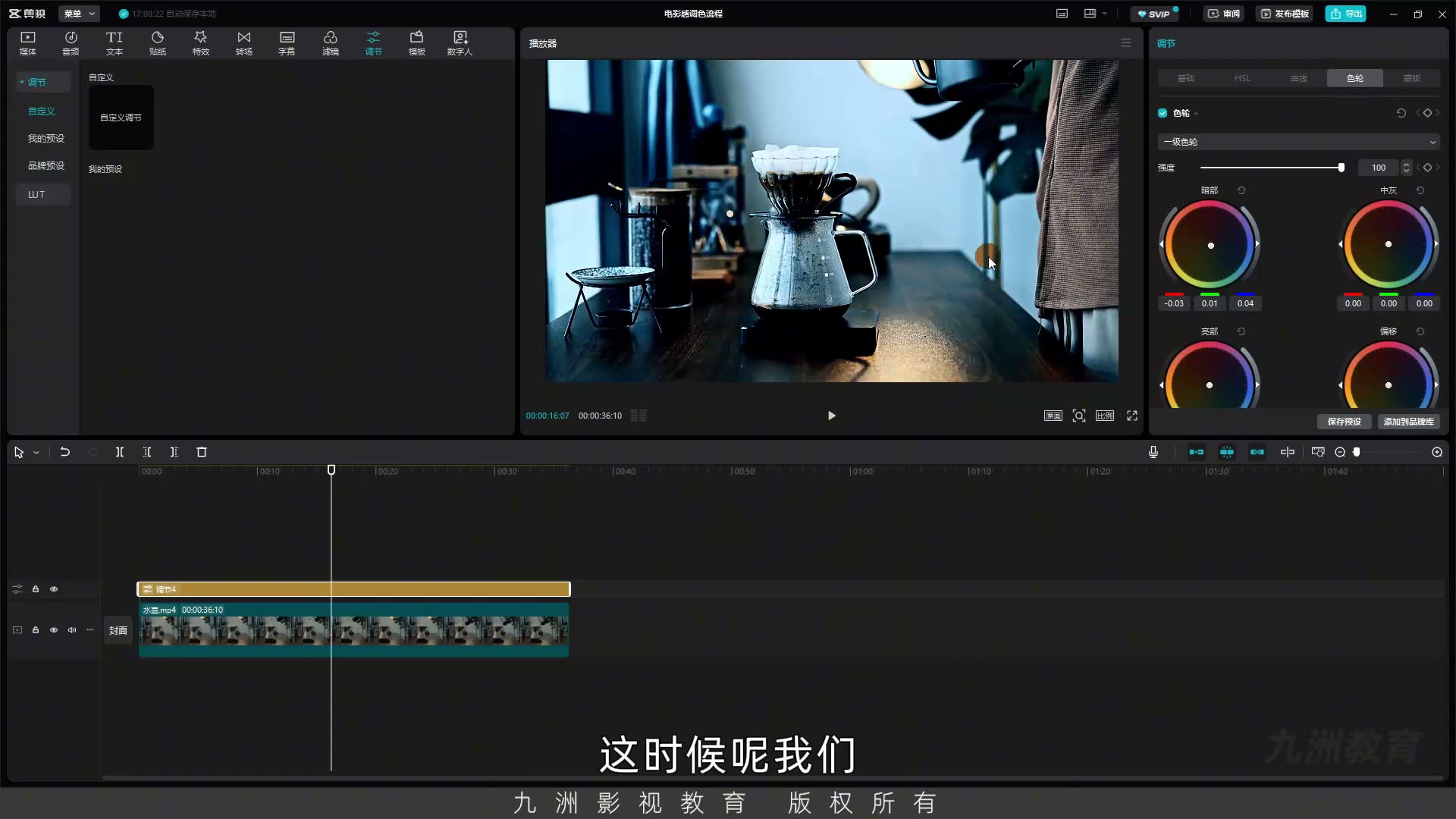The image size is (1456, 819).
Task: Click the zoom-out magnifier on timeline
Action: coord(1340,452)
